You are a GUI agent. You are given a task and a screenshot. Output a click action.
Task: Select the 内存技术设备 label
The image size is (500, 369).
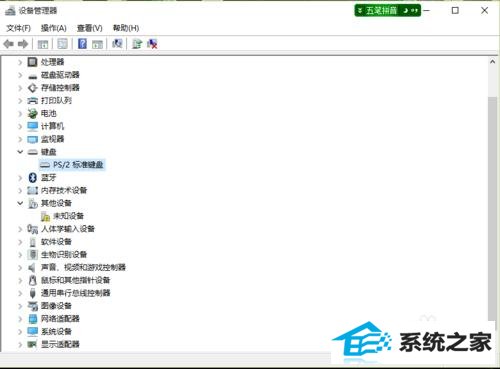pos(64,190)
